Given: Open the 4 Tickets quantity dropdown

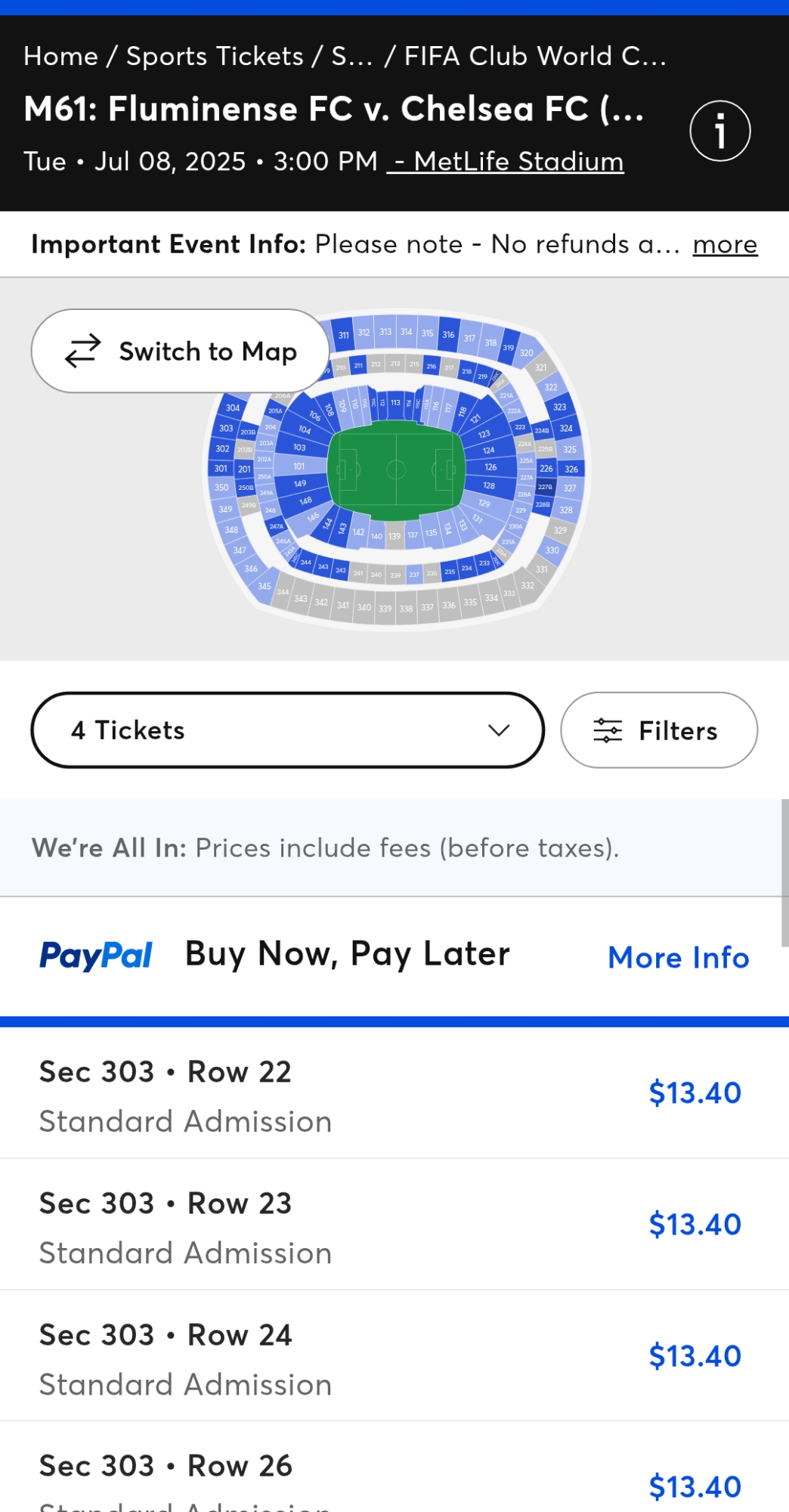Looking at the screenshot, I should 287,730.
